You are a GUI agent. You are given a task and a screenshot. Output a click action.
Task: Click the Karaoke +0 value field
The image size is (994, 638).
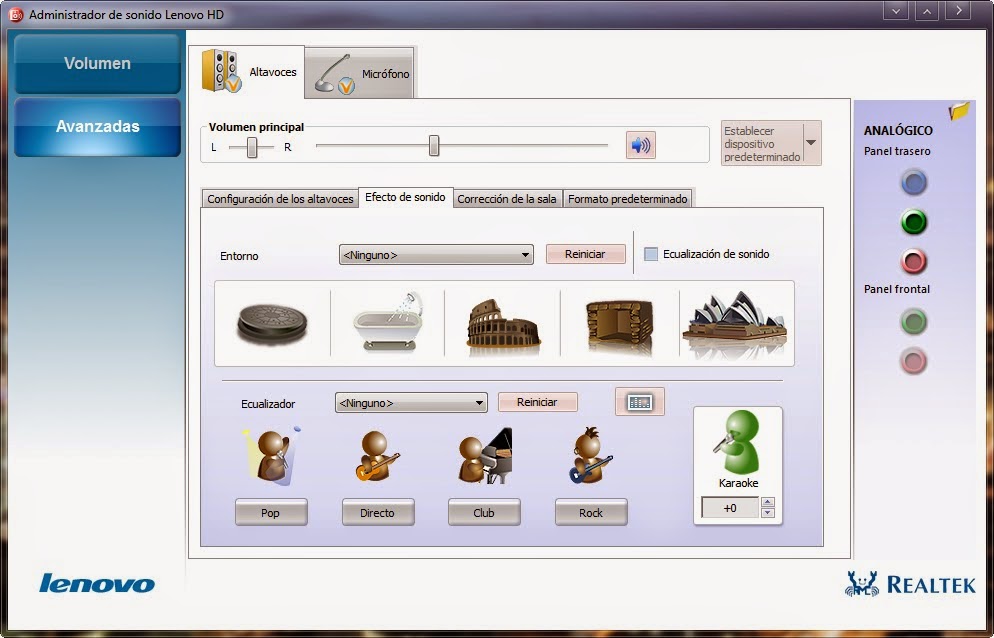pyautogui.click(x=730, y=507)
